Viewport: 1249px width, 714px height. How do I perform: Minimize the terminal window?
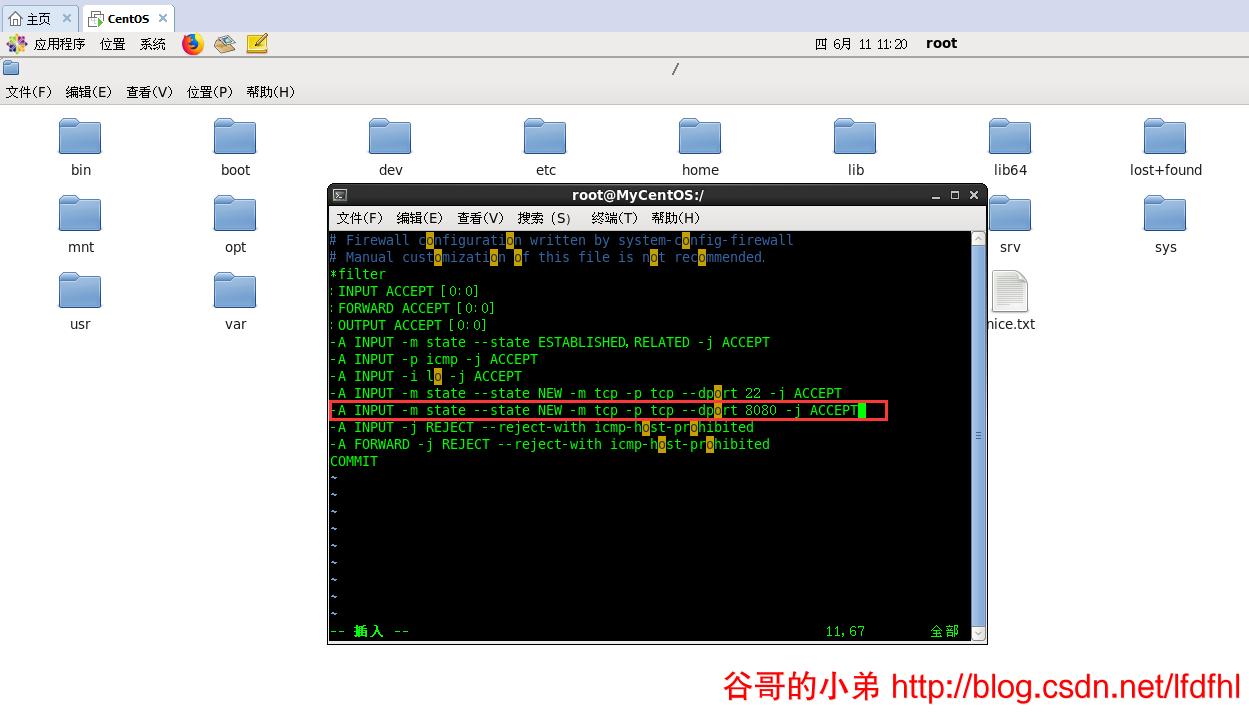(x=936, y=195)
